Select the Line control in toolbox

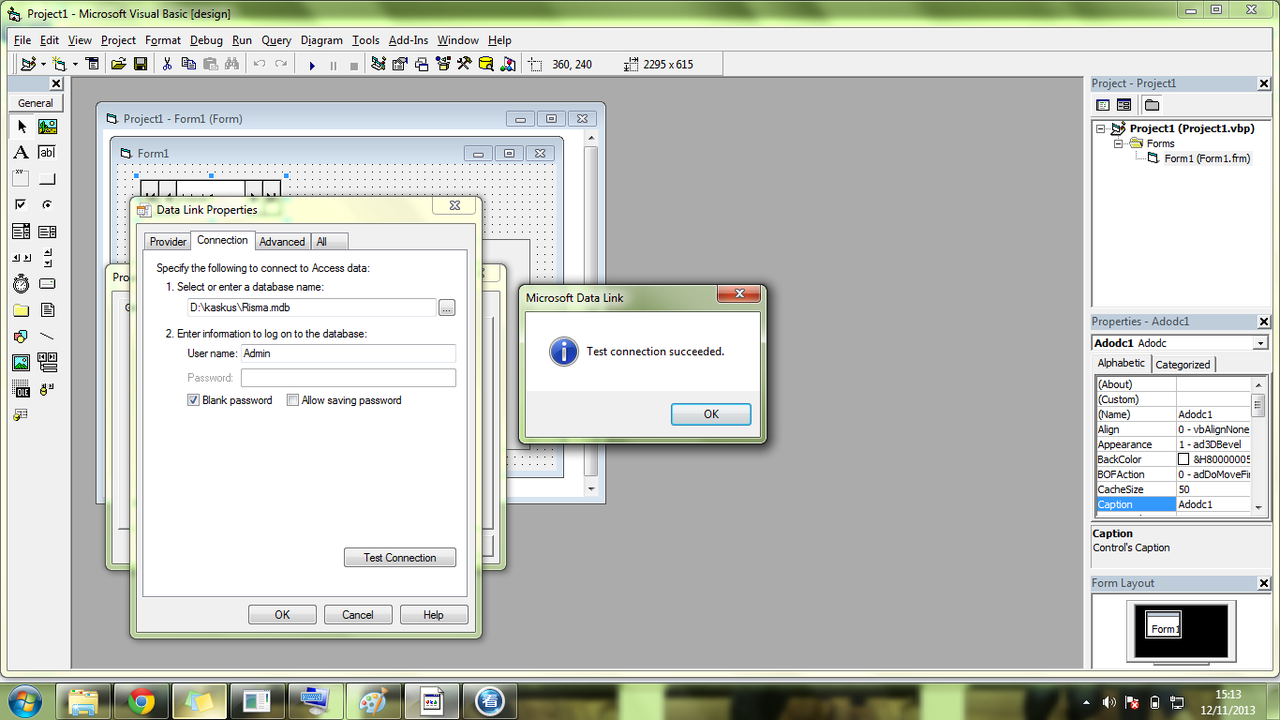tap(47, 336)
